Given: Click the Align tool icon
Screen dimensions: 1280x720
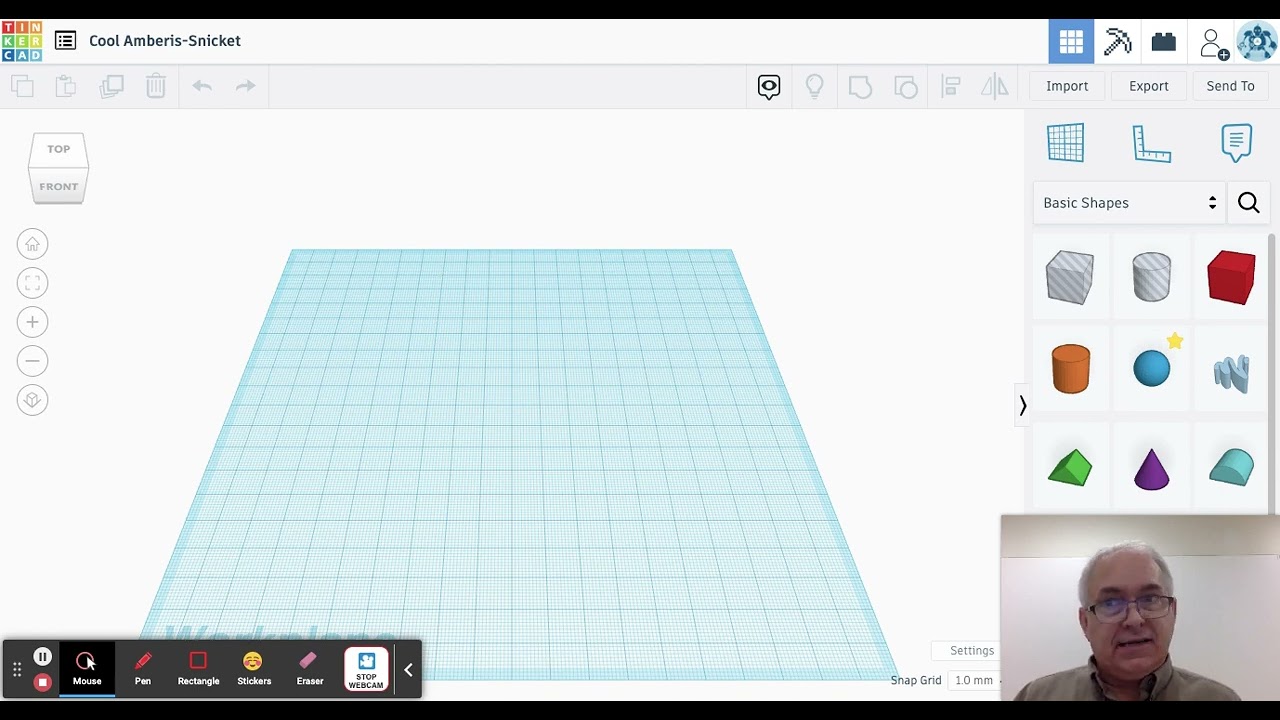Looking at the screenshot, I should point(951,87).
